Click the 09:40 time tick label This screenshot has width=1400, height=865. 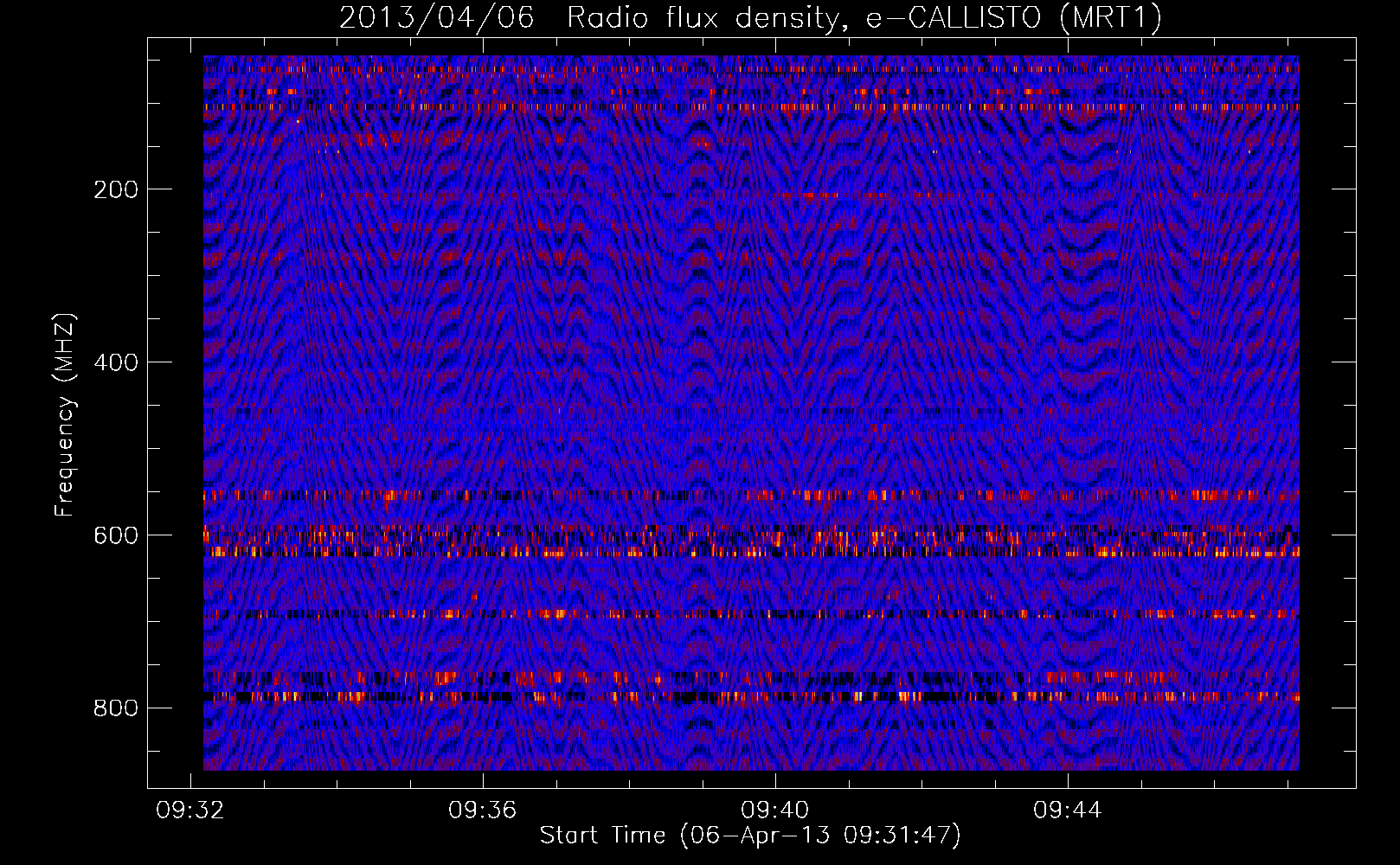(x=775, y=810)
